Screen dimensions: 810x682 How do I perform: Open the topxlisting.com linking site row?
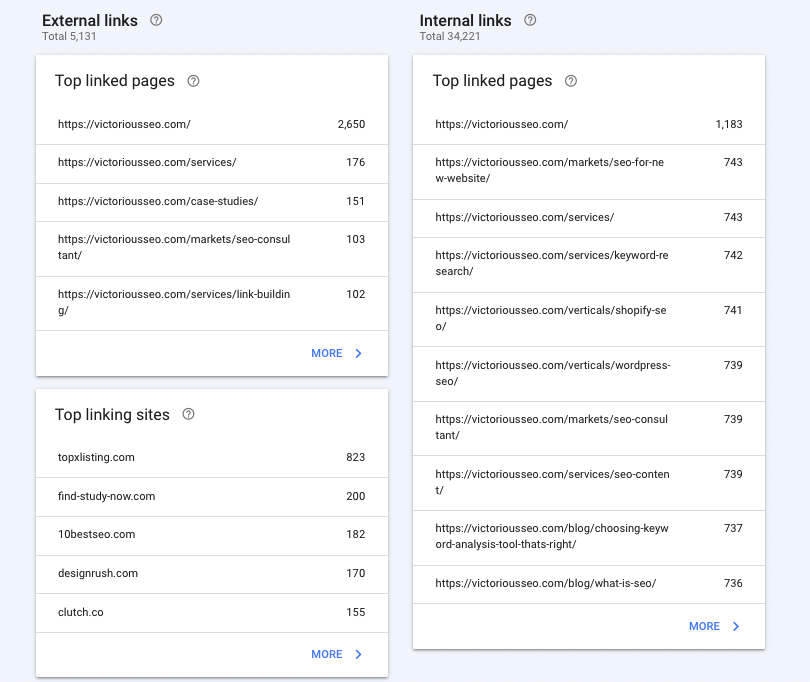coord(212,458)
